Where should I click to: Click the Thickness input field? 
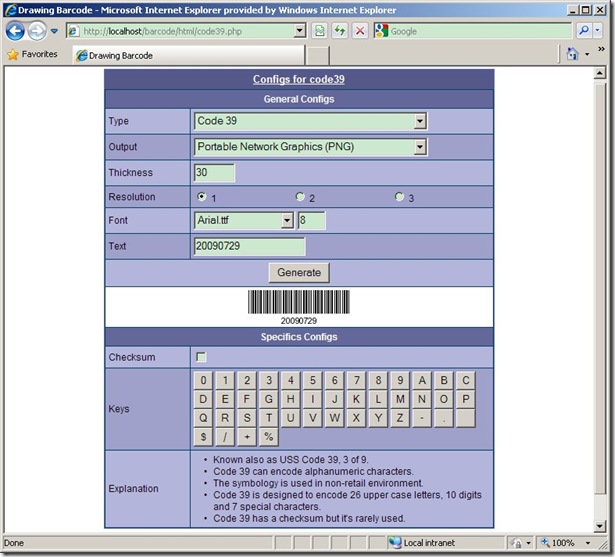tap(214, 173)
